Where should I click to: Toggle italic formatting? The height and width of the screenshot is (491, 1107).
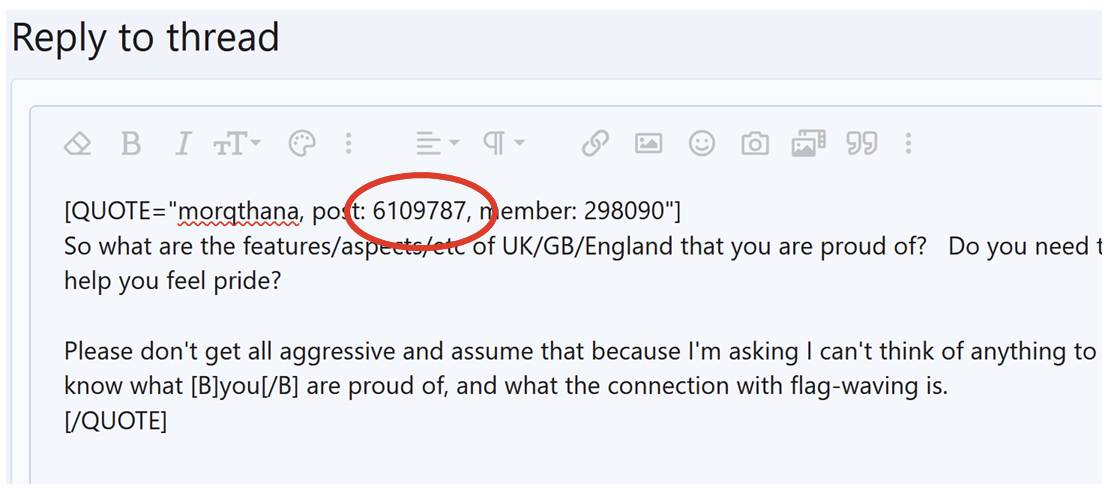click(x=182, y=145)
